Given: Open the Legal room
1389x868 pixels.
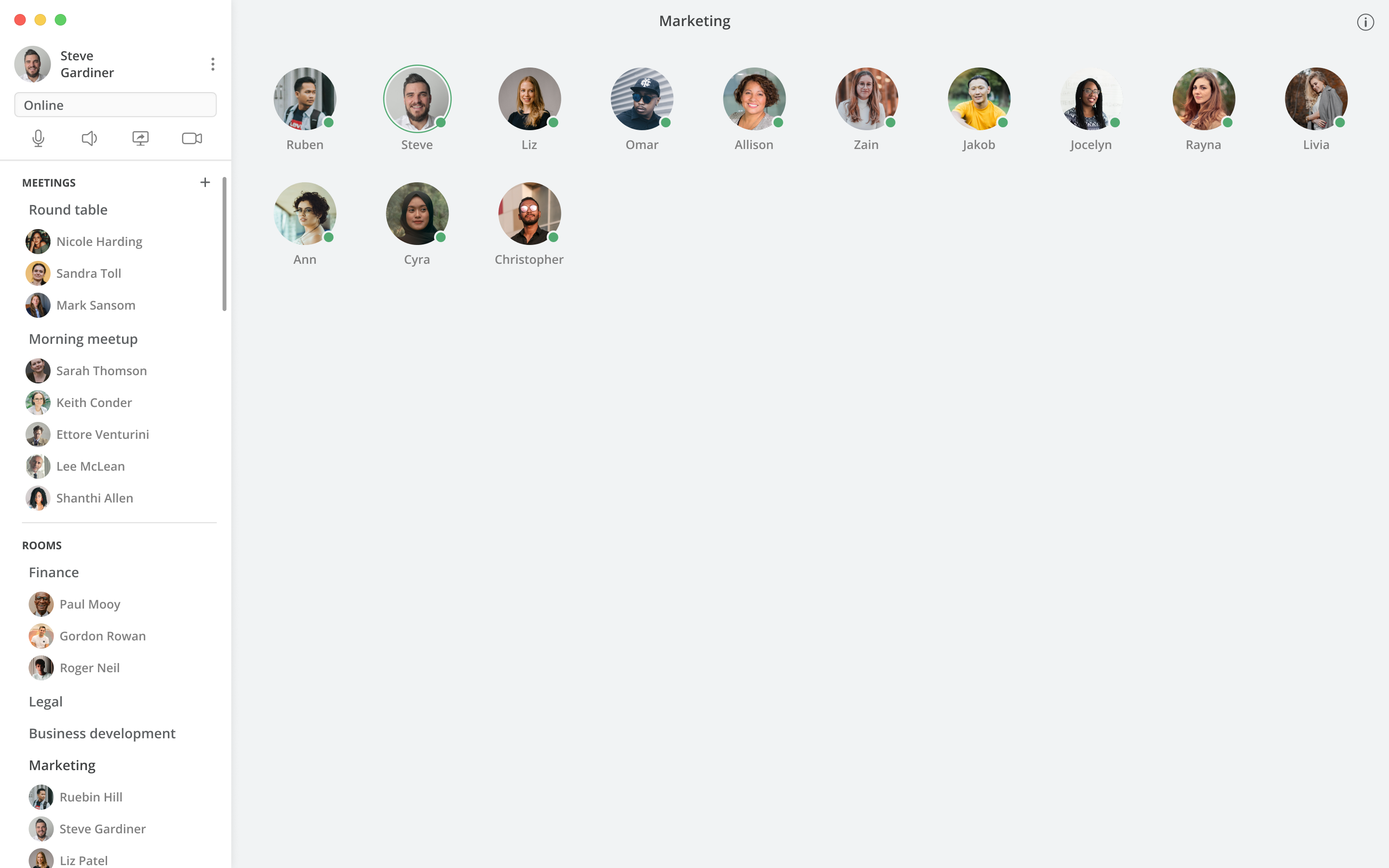Looking at the screenshot, I should pyautogui.click(x=46, y=702).
